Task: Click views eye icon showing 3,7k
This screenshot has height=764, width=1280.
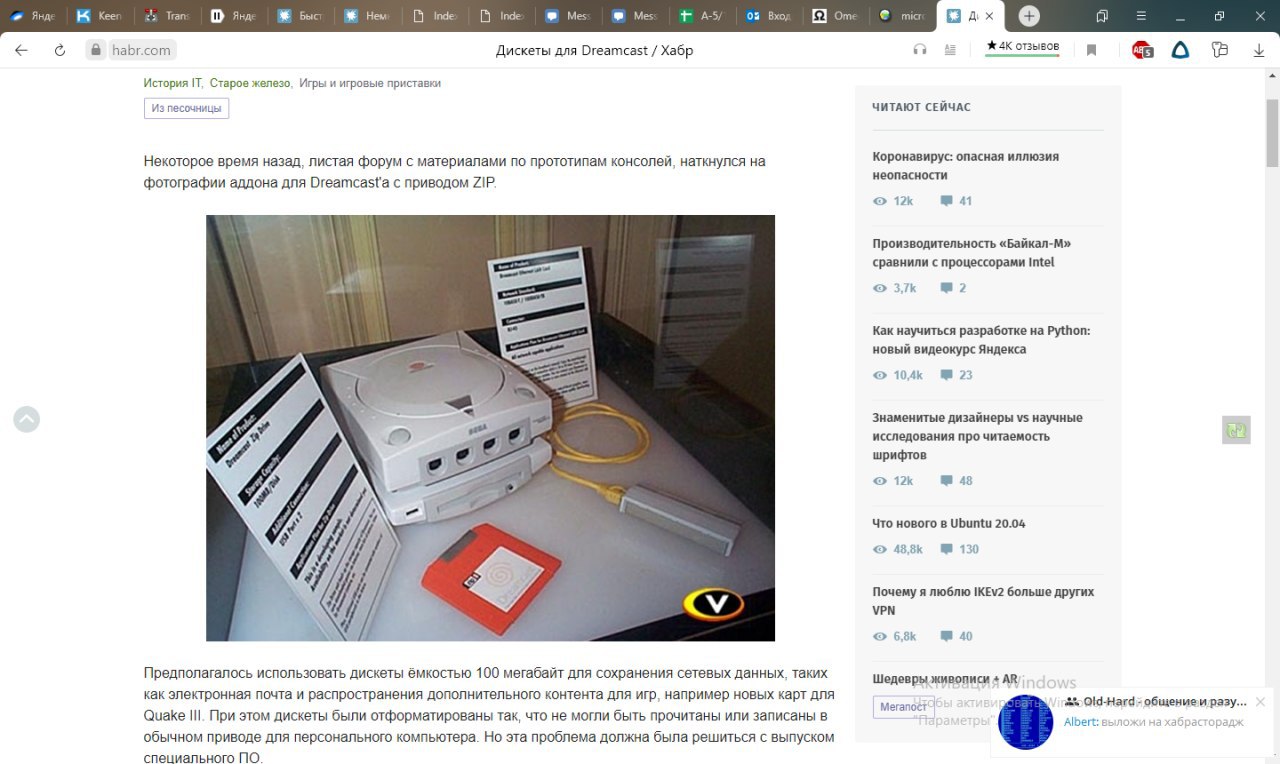Action: pos(880,288)
